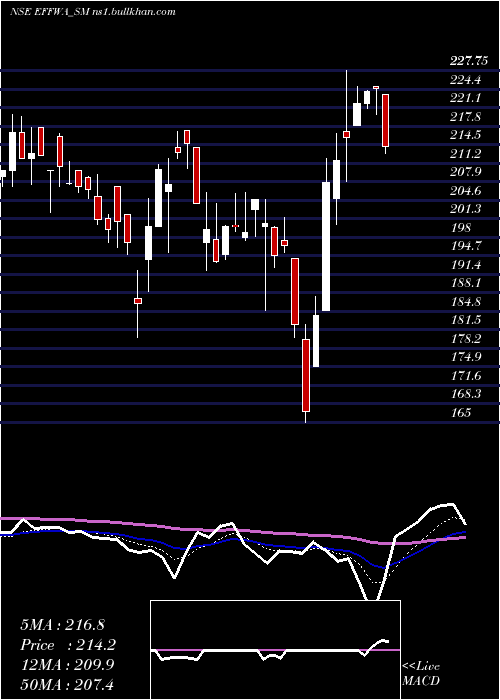
Task: Click the 165 price axis label
Action: click(x=461, y=412)
